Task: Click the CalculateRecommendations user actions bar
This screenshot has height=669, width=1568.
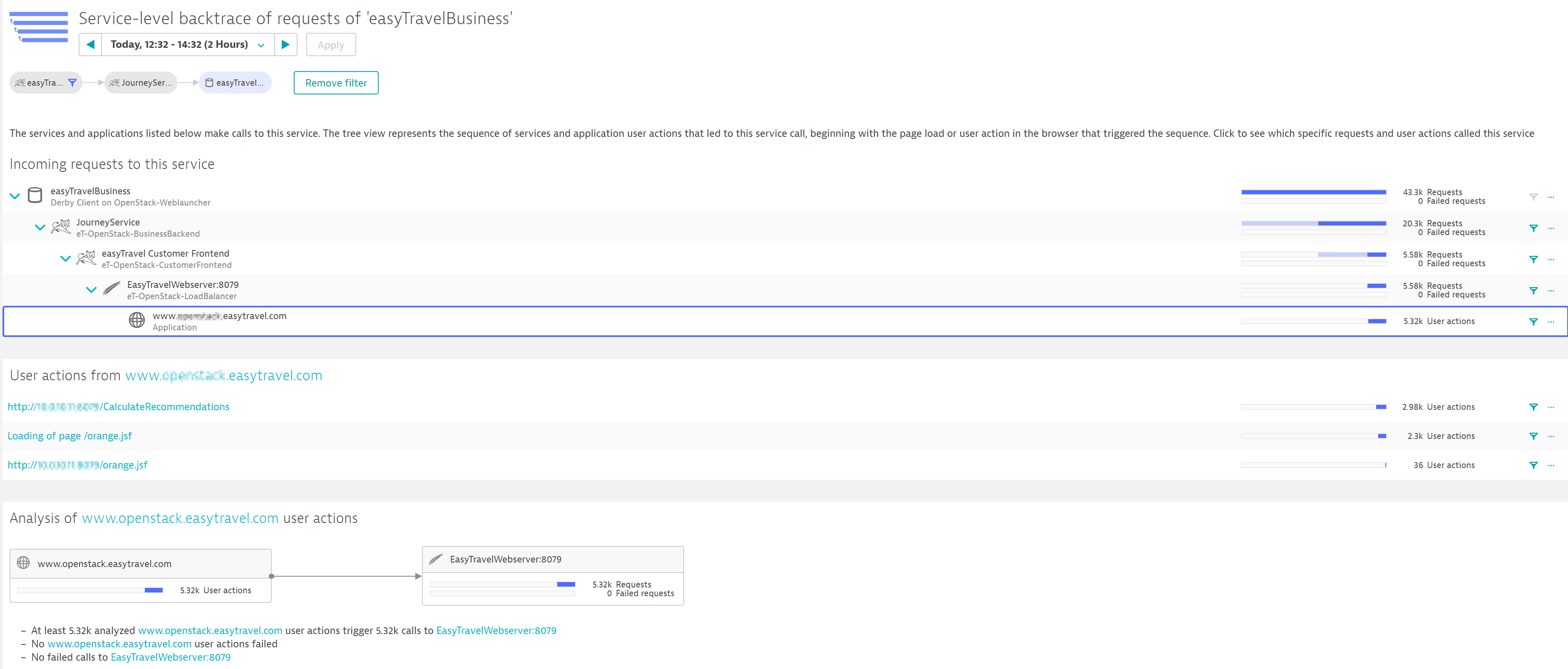Action: 1314,406
